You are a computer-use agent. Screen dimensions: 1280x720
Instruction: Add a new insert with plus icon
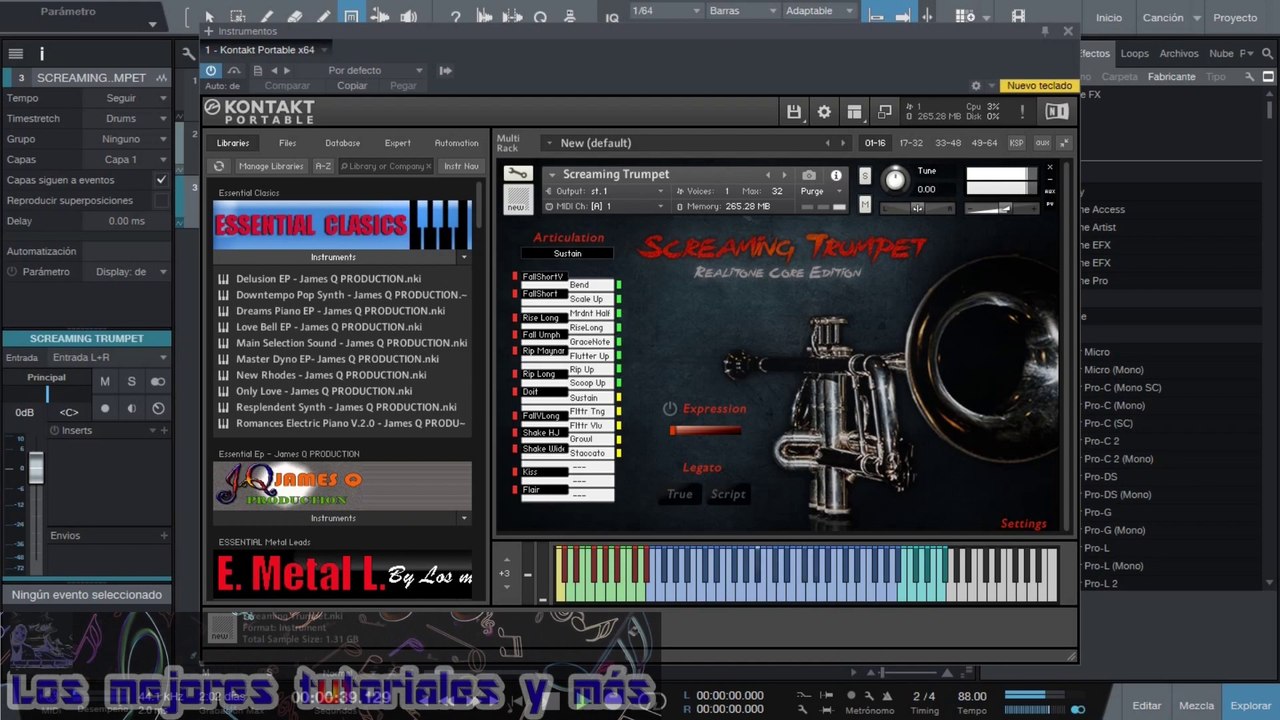click(x=164, y=430)
